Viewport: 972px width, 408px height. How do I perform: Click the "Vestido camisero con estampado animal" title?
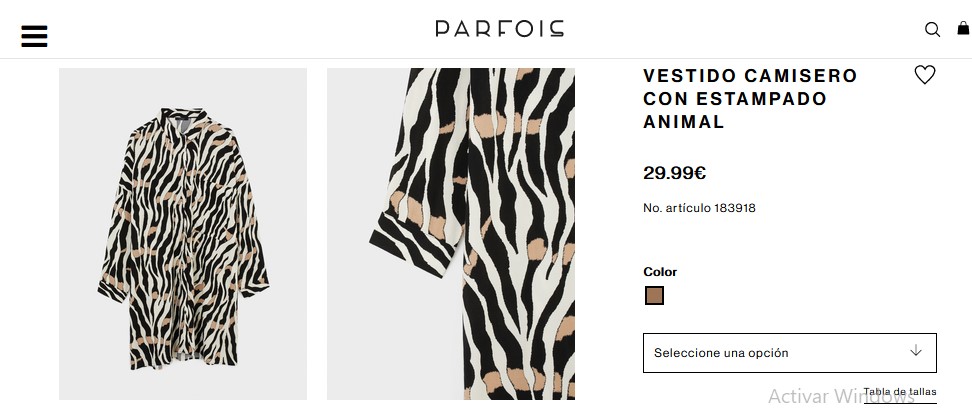pyautogui.click(x=750, y=99)
